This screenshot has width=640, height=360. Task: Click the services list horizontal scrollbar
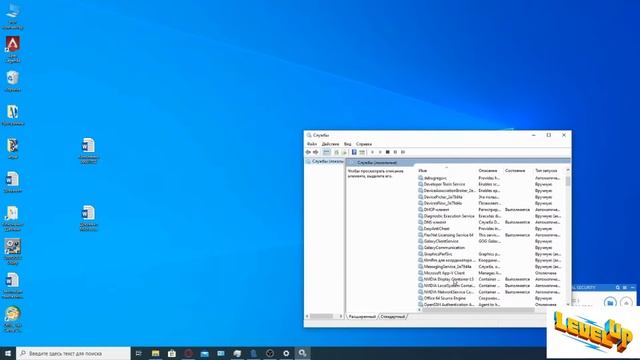(x=478, y=310)
